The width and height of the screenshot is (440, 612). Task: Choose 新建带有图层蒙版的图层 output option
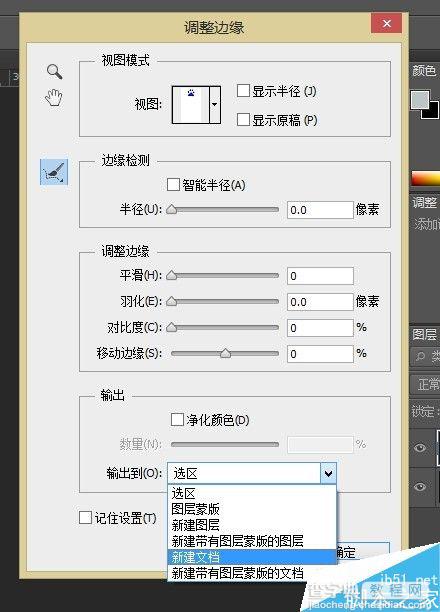tap(252, 541)
